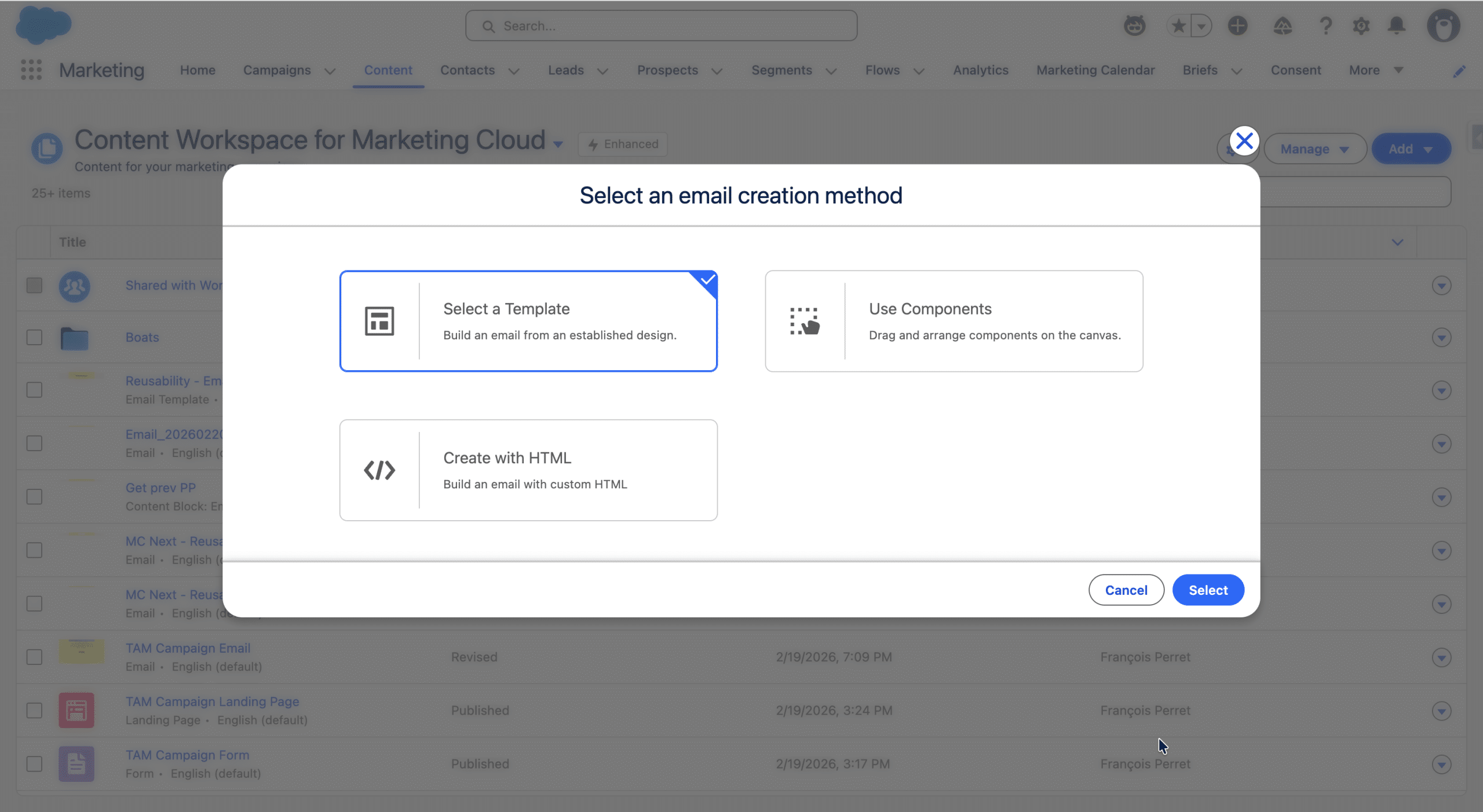Open row actions for TAM Campaign Landing Page
The height and width of the screenshot is (812, 1483).
pos(1441,711)
